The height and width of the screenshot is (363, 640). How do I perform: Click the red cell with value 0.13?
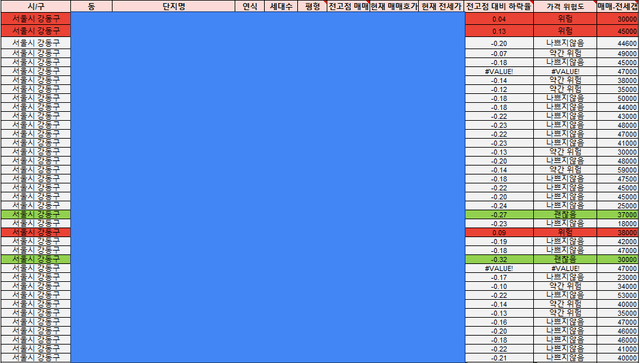click(499, 31)
